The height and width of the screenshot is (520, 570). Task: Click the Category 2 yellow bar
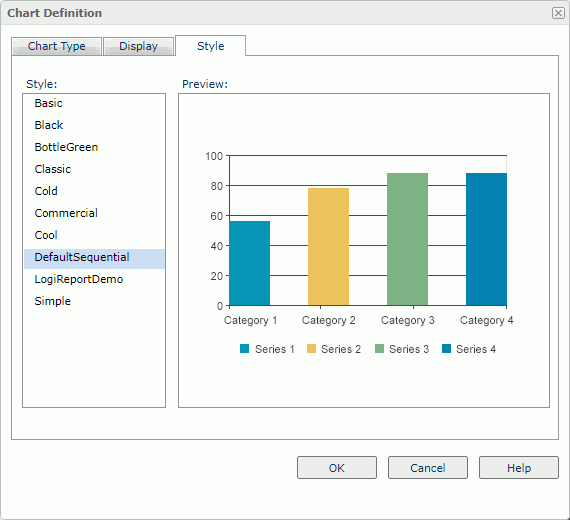(x=329, y=247)
